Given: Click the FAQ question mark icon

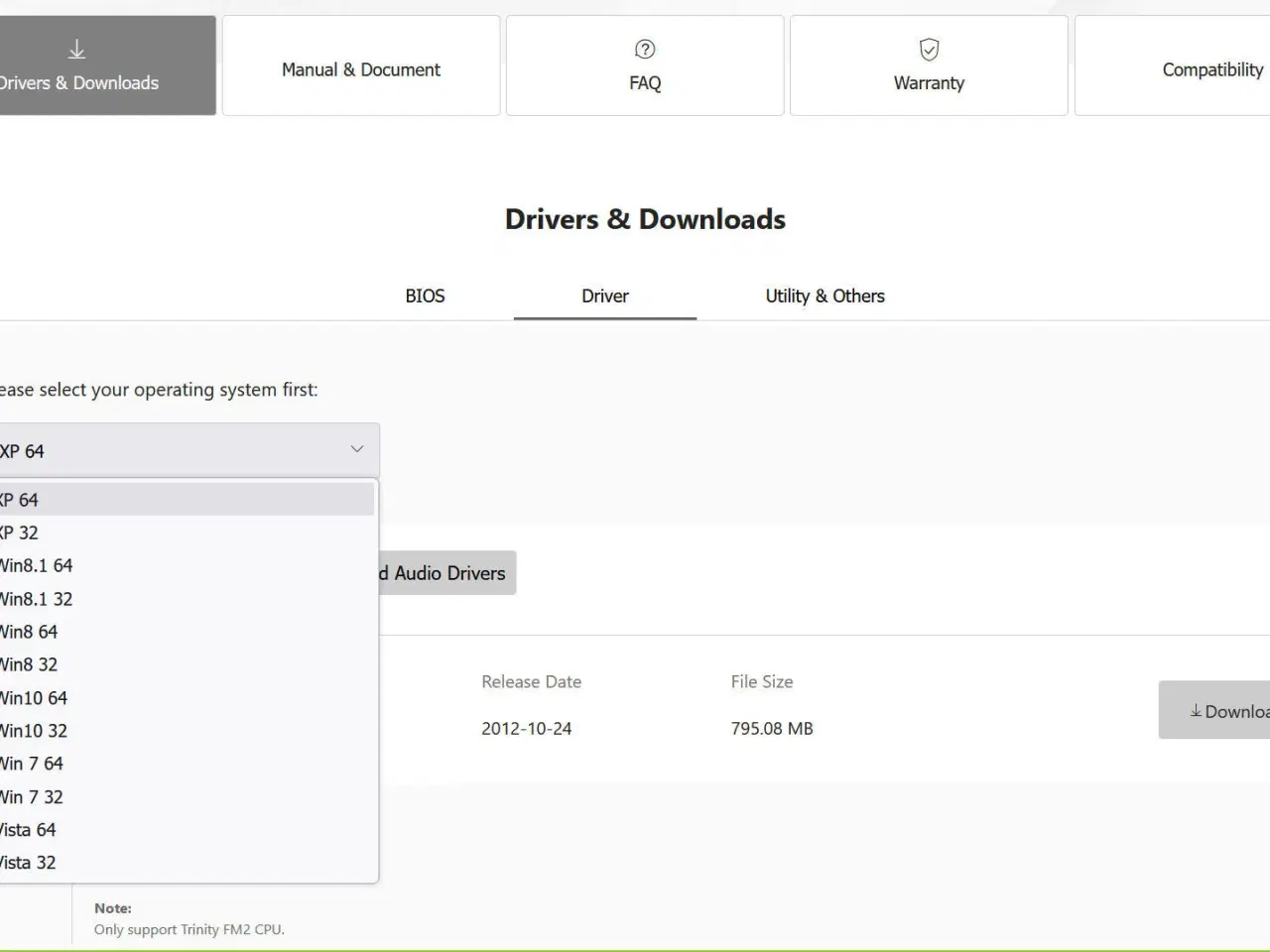Looking at the screenshot, I should (645, 50).
